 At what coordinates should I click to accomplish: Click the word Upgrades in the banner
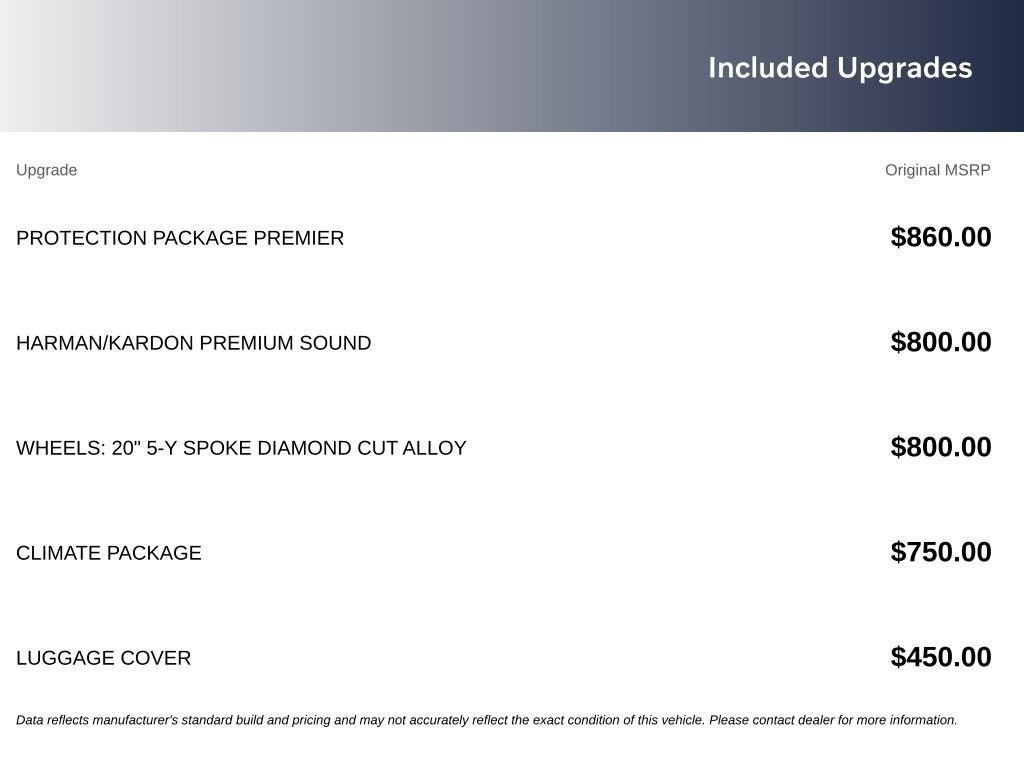(x=905, y=69)
